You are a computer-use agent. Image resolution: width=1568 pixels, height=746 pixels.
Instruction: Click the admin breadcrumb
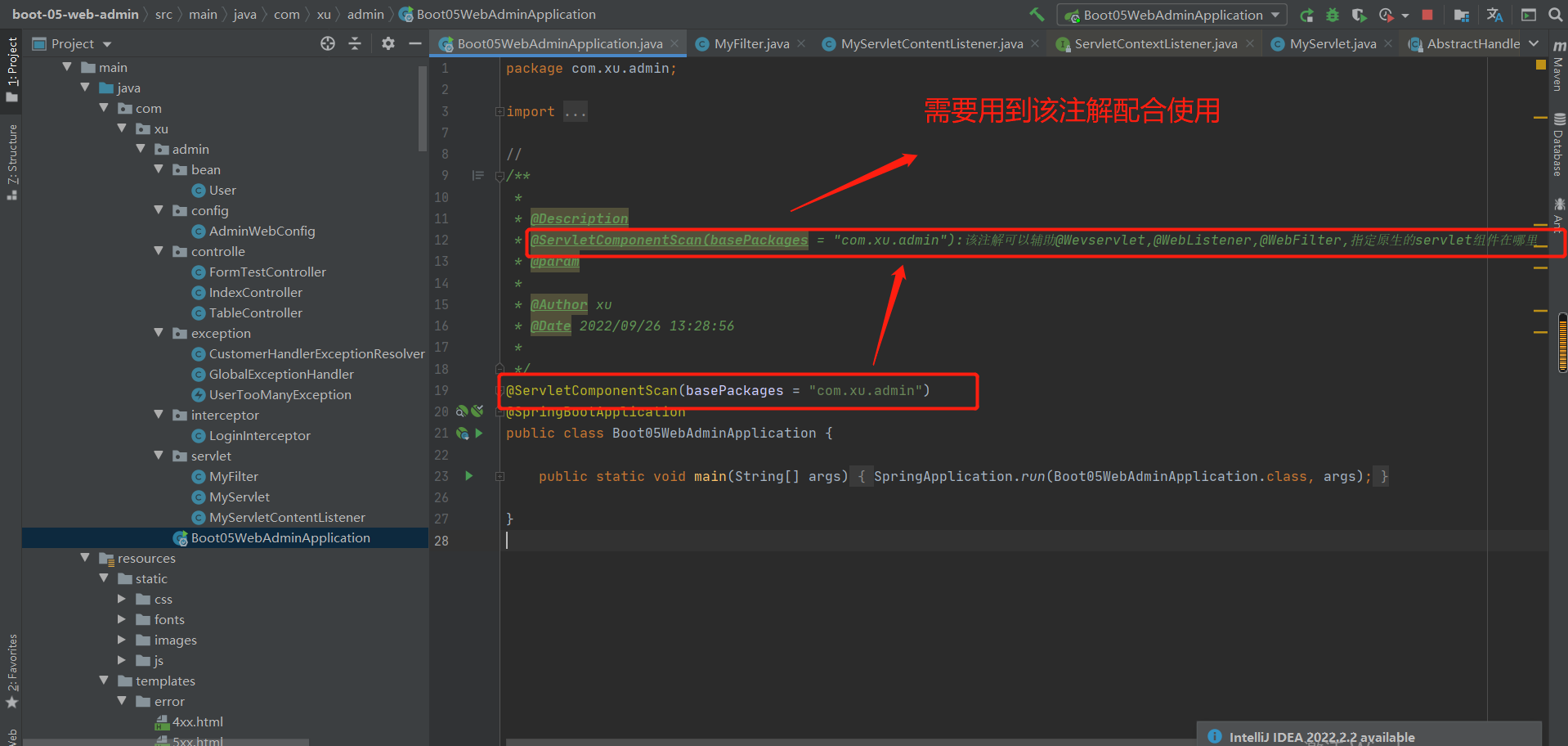pyautogui.click(x=365, y=14)
